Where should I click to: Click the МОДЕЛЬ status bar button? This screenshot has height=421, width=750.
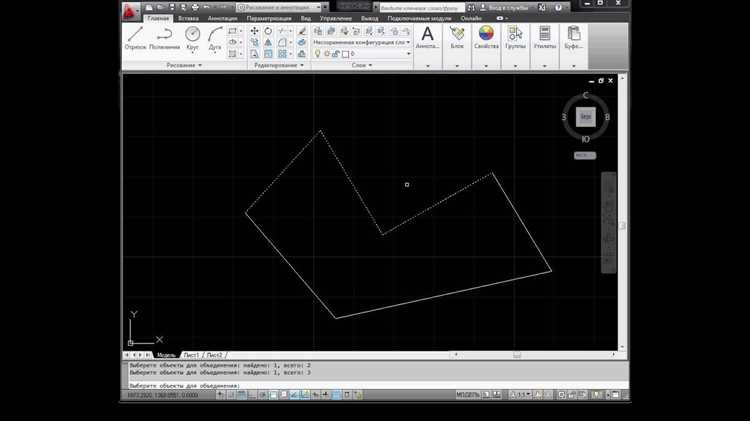point(468,395)
